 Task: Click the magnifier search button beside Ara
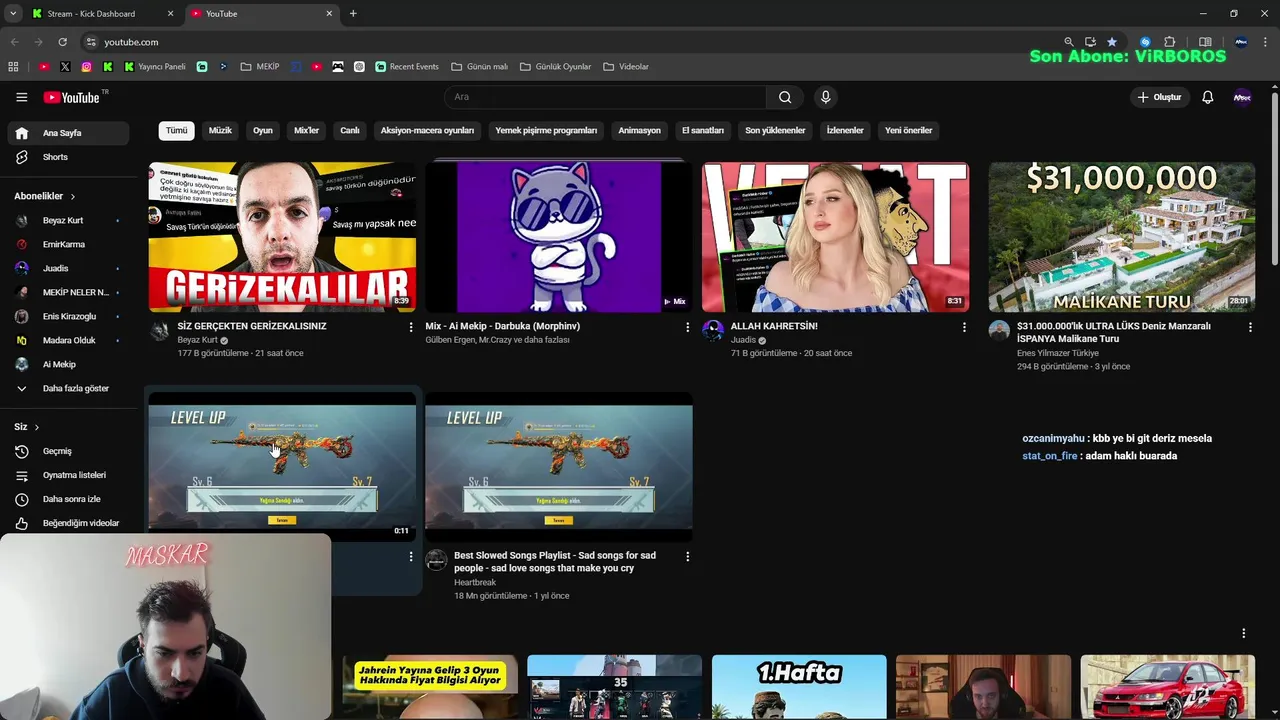(x=785, y=97)
